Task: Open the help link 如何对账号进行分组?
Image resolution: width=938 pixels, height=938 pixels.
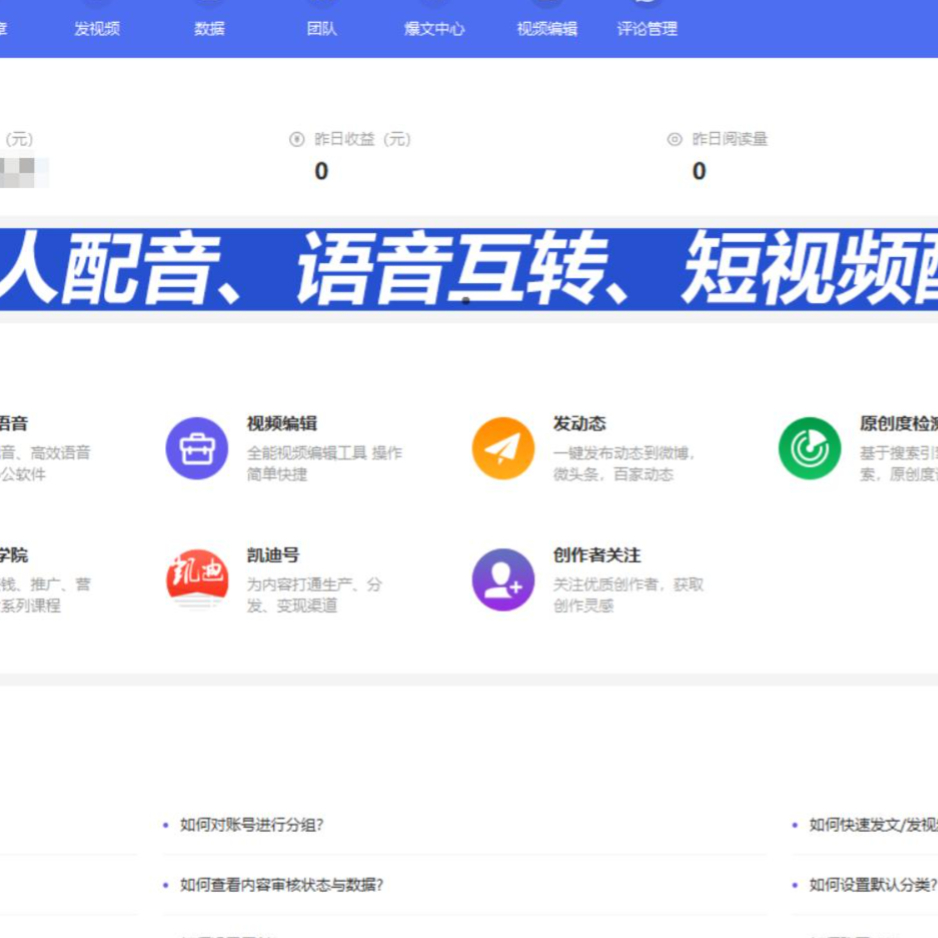Action: [x=251, y=825]
